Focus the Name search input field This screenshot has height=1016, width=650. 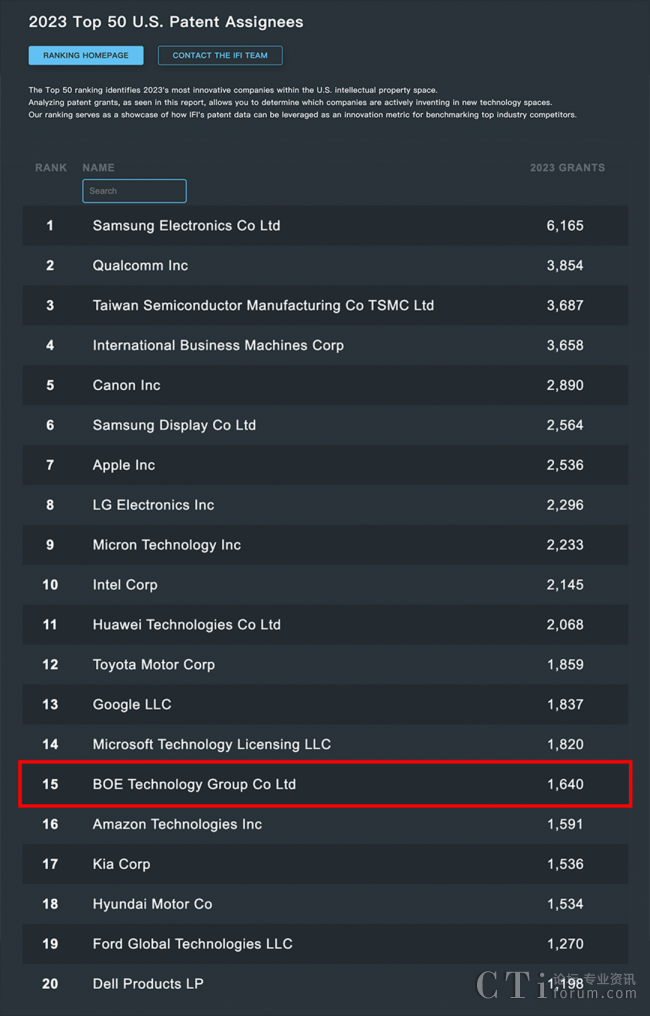pos(134,191)
